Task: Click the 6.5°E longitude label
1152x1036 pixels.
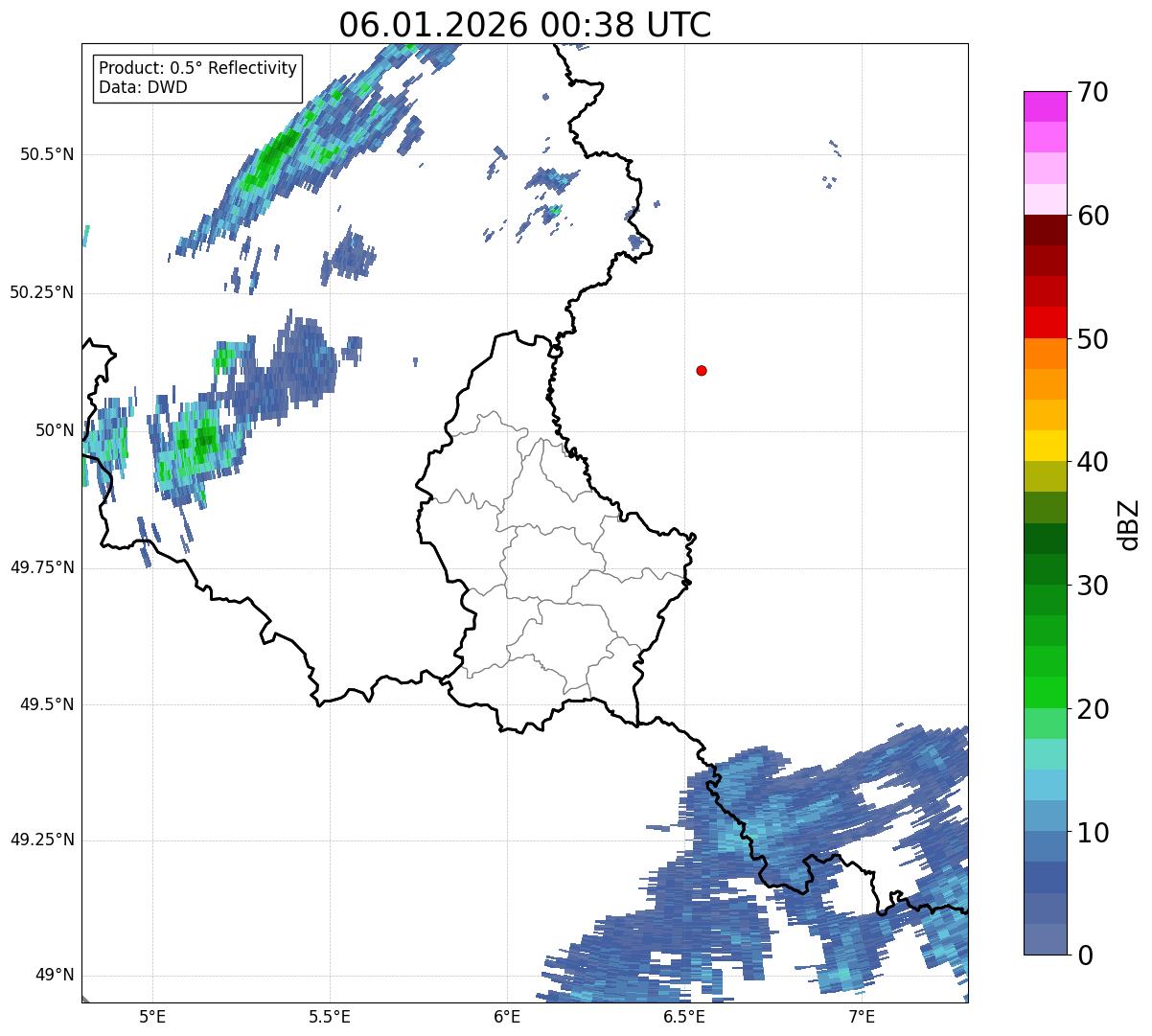Action: coord(685,1016)
